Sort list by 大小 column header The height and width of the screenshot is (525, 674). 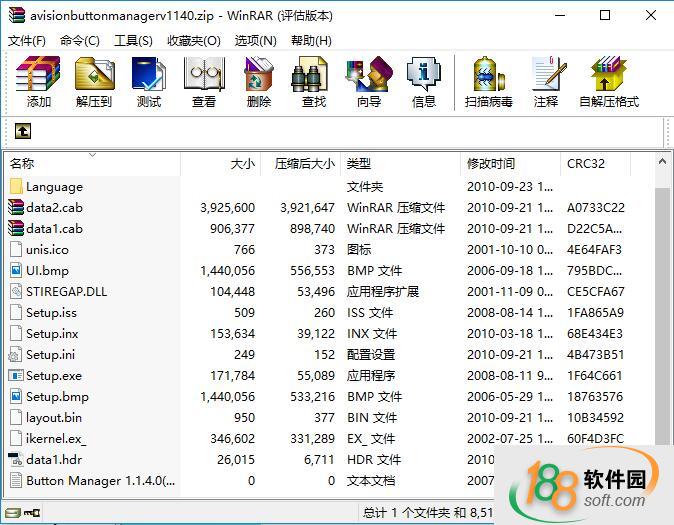pyautogui.click(x=242, y=163)
